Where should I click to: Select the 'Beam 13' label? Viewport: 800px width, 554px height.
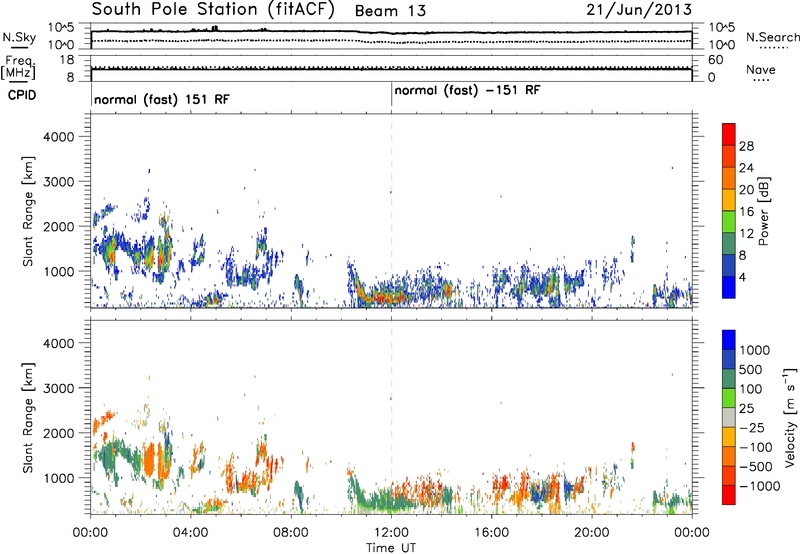coord(390,11)
